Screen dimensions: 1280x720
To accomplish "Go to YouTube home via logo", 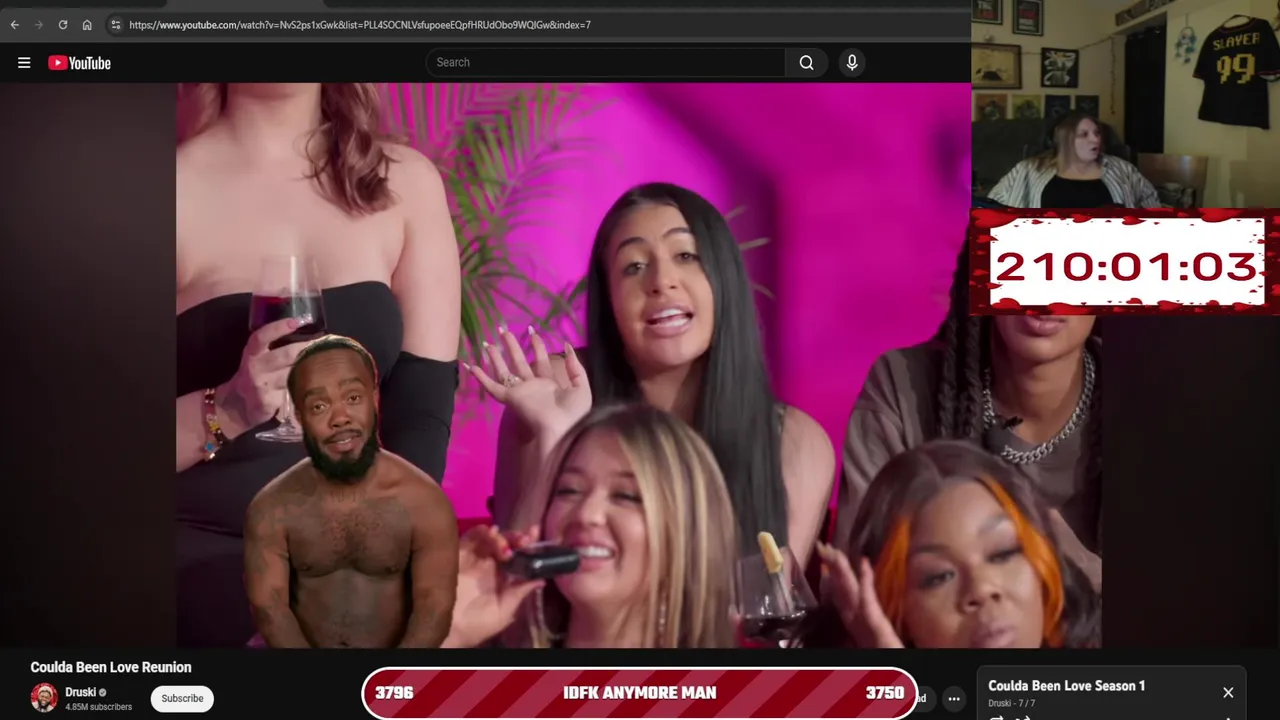I will pyautogui.click(x=79, y=63).
